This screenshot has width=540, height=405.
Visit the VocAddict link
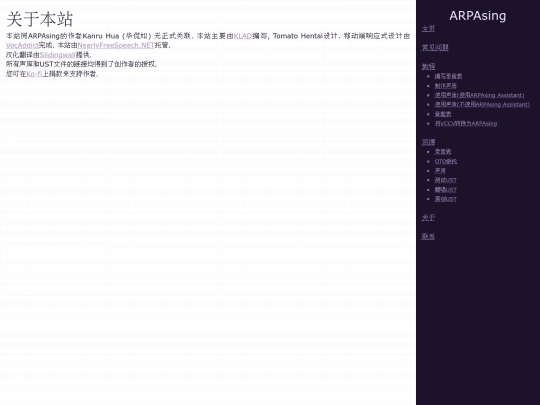click(x=22, y=45)
